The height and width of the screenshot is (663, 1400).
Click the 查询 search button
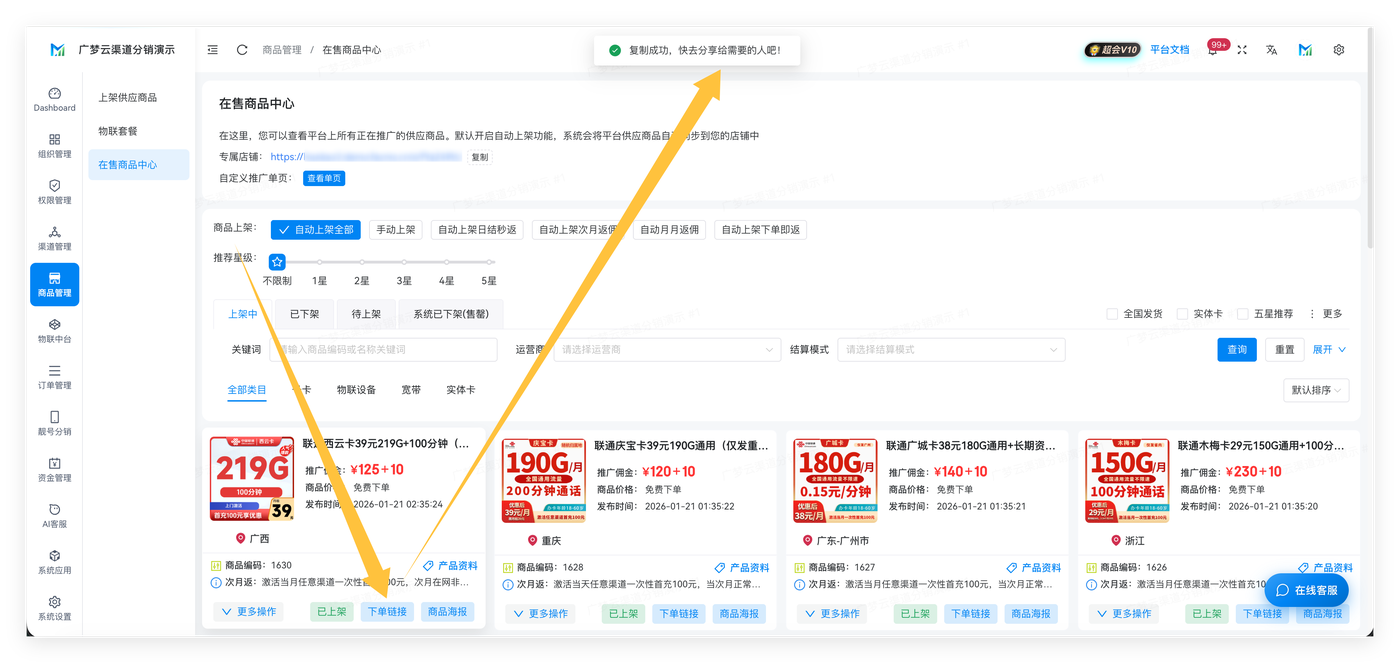(x=1237, y=350)
